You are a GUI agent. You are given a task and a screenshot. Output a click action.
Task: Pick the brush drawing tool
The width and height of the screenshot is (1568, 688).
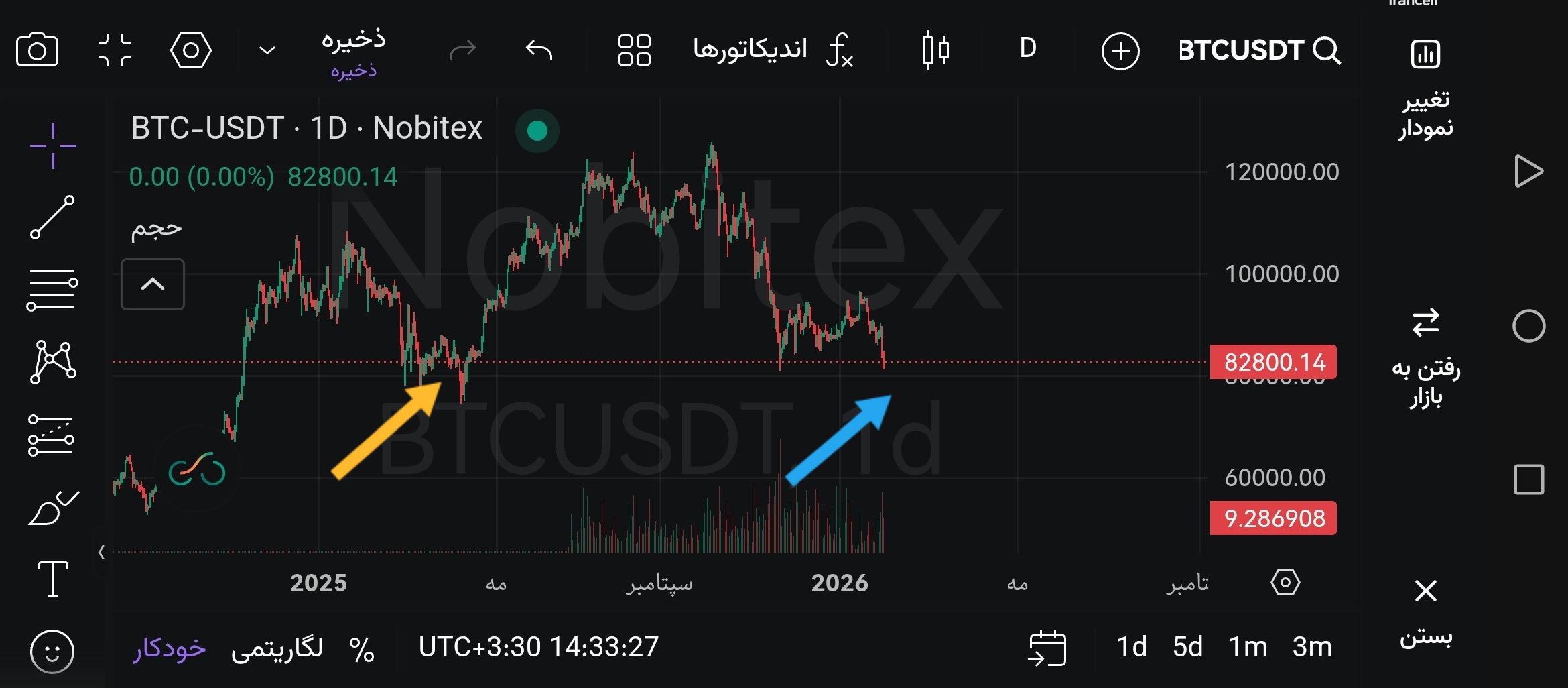(x=53, y=508)
